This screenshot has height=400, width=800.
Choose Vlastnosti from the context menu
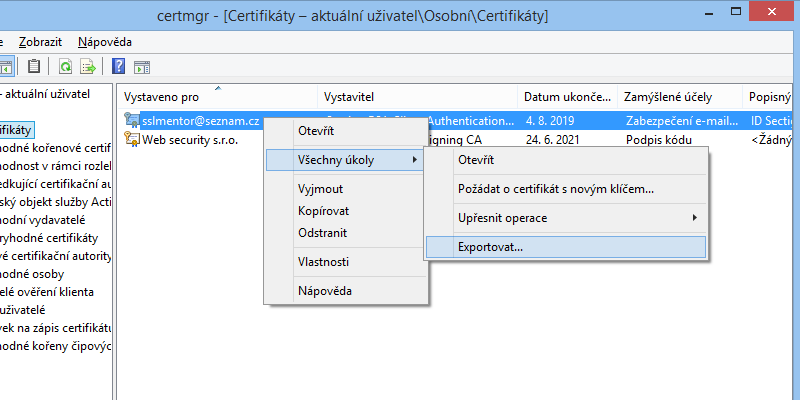point(323,262)
